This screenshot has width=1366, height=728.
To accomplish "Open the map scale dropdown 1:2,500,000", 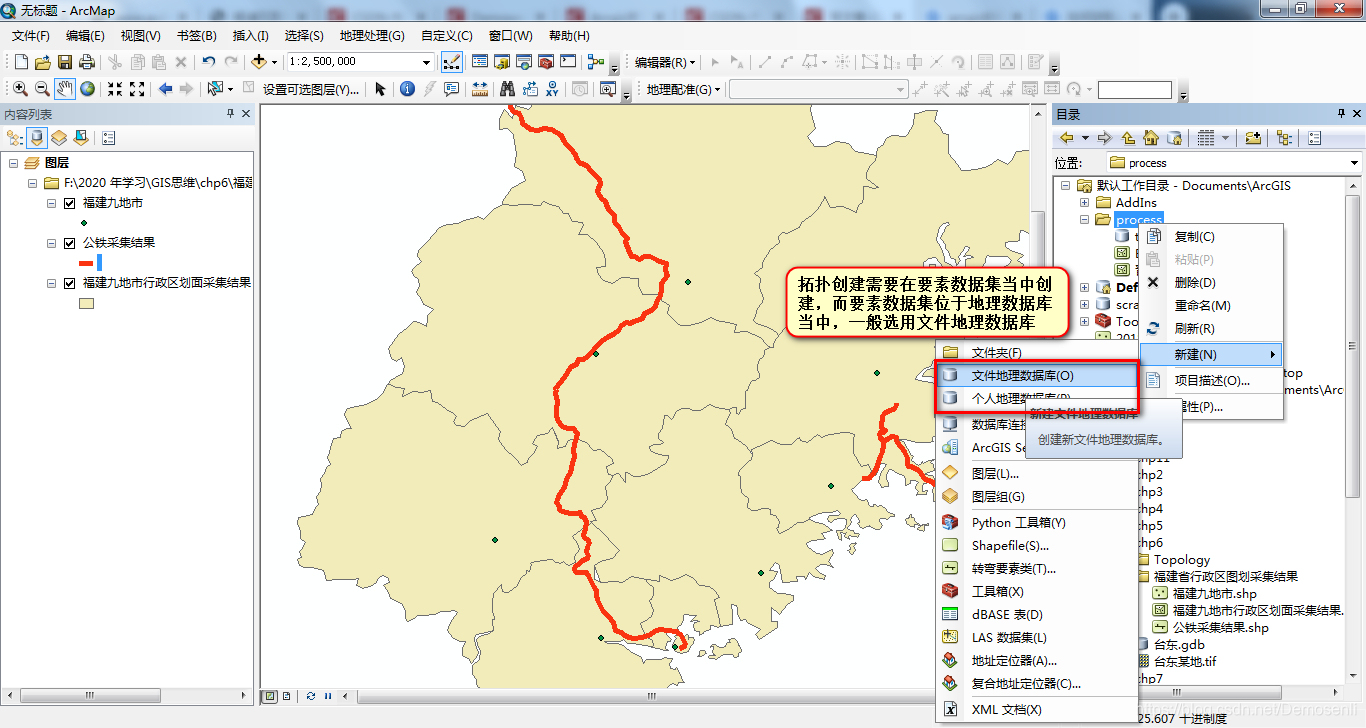I will pyautogui.click(x=427, y=62).
